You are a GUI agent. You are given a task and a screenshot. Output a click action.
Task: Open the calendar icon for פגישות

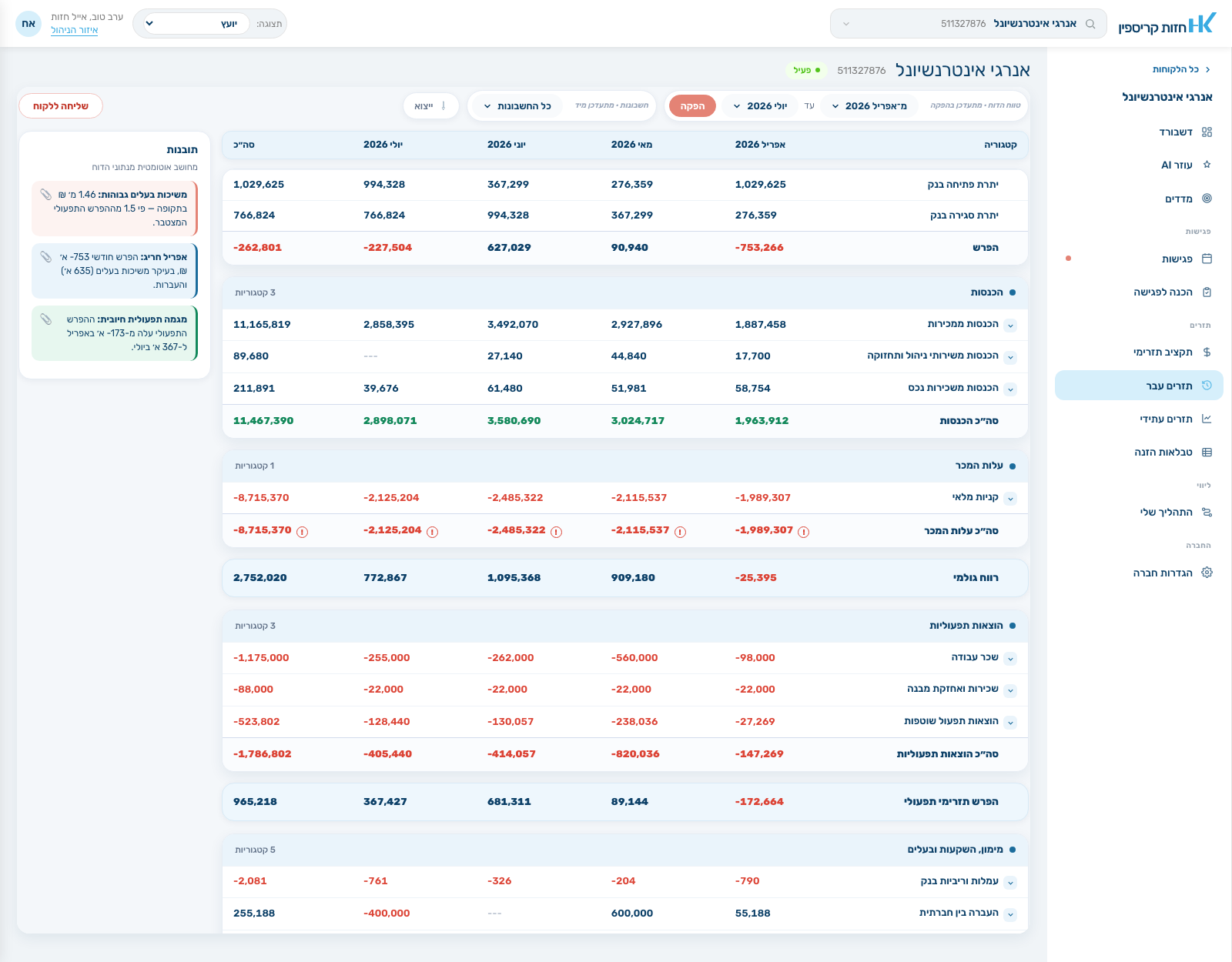coord(1207,259)
